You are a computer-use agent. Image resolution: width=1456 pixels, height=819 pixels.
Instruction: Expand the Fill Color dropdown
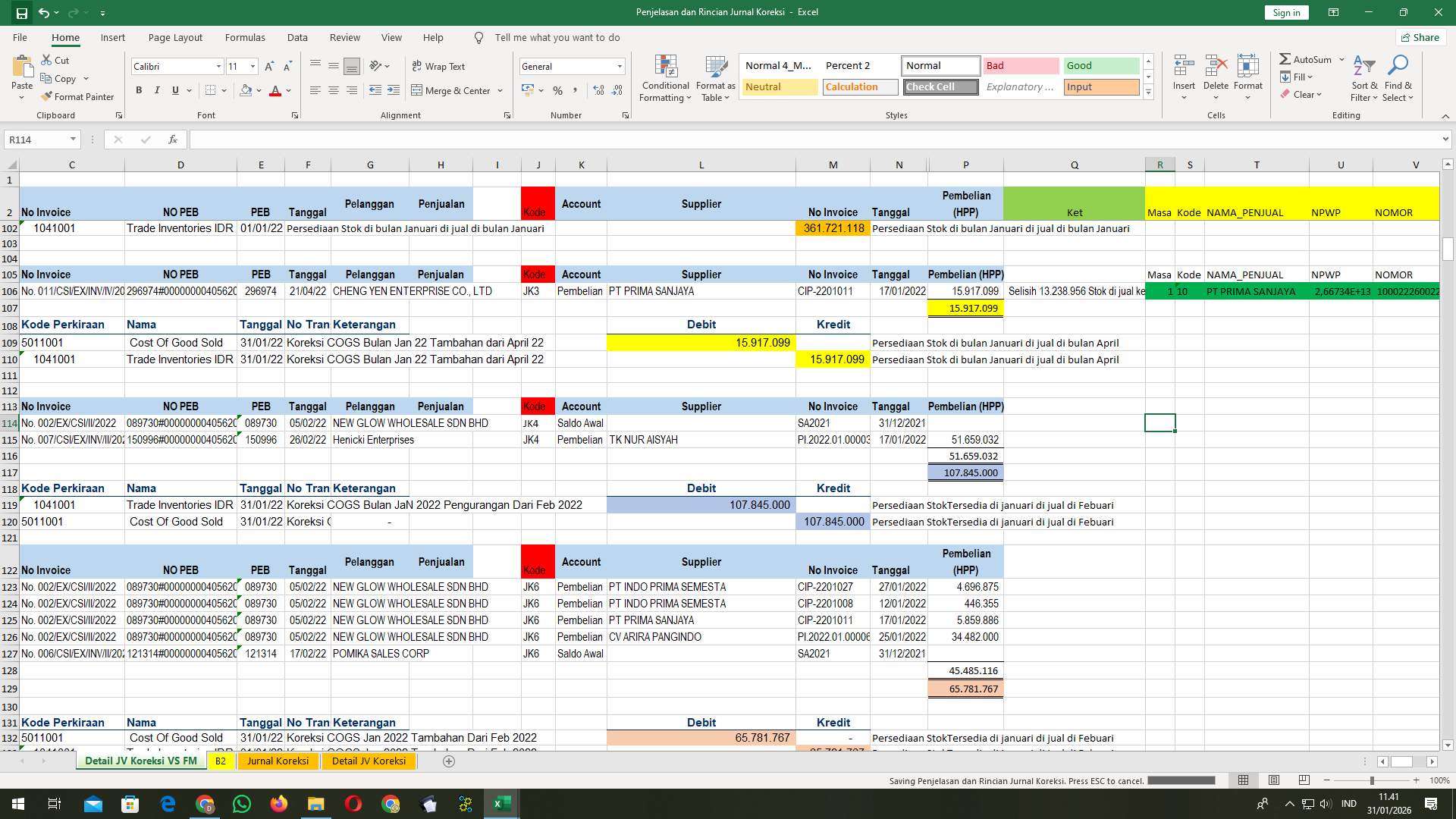pyautogui.click(x=258, y=90)
